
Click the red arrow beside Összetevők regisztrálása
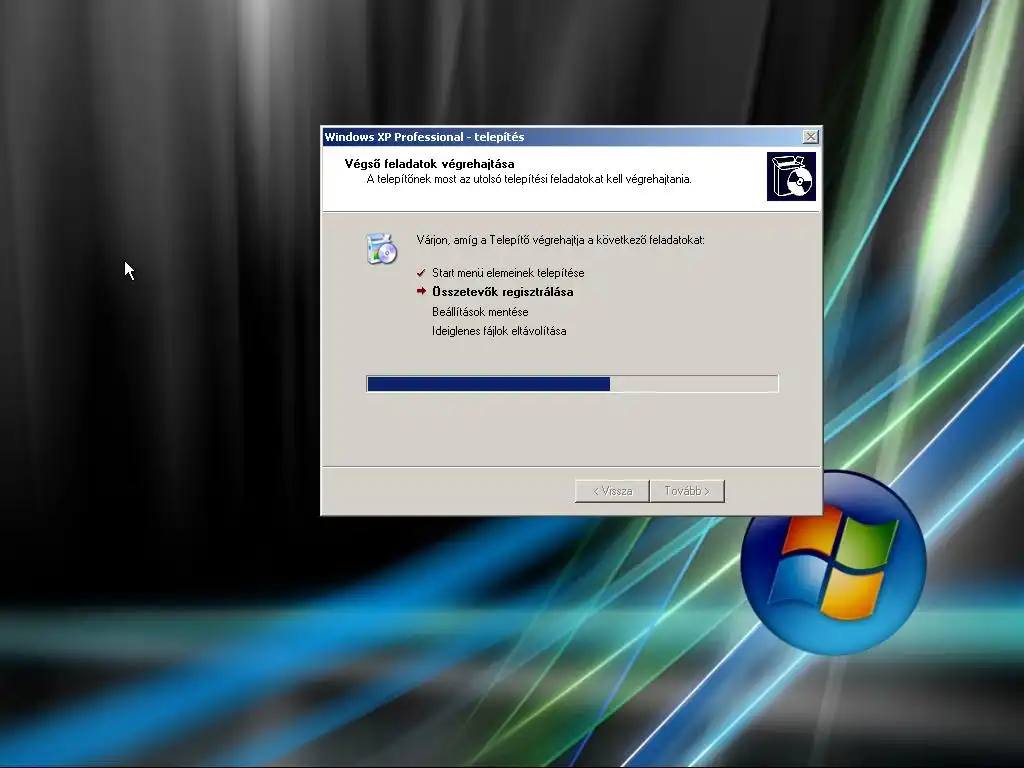point(421,291)
